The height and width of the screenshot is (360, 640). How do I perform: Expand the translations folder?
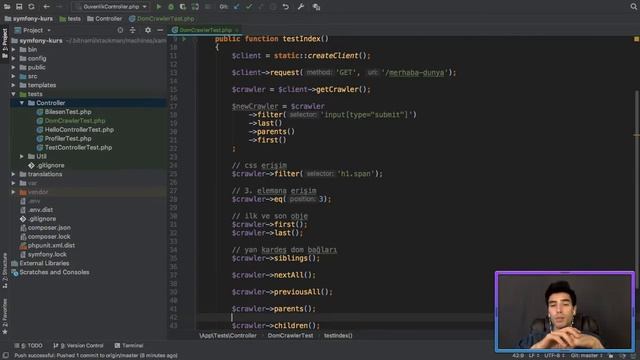14,174
